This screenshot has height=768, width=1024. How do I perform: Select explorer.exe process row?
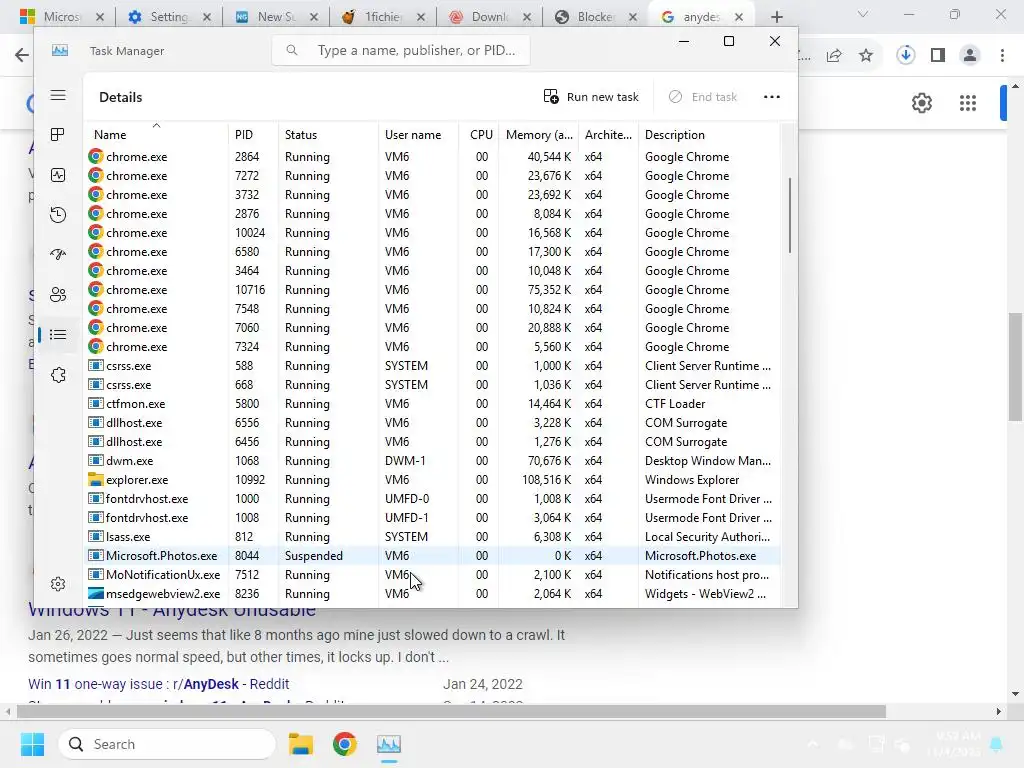pyautogui.click(x=432, y=480)
